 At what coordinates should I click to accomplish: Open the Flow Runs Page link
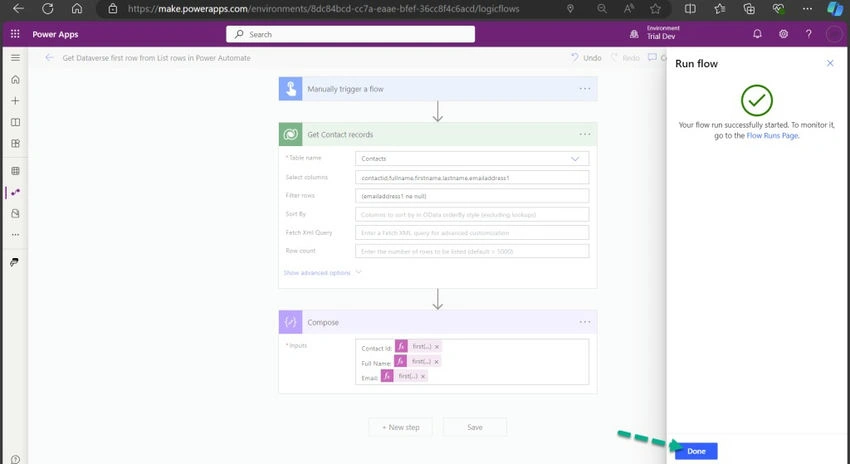(x=772, y=136)
